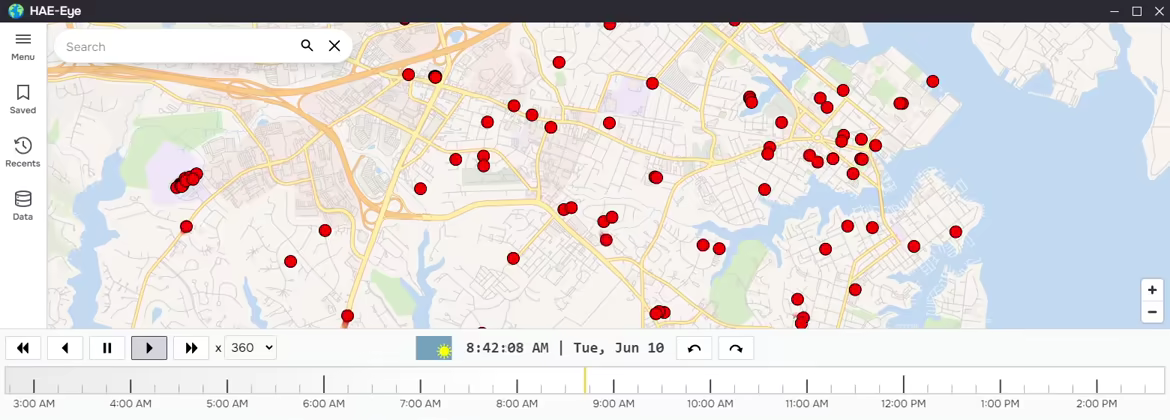Open the Data panel

[x=23, y=206]
